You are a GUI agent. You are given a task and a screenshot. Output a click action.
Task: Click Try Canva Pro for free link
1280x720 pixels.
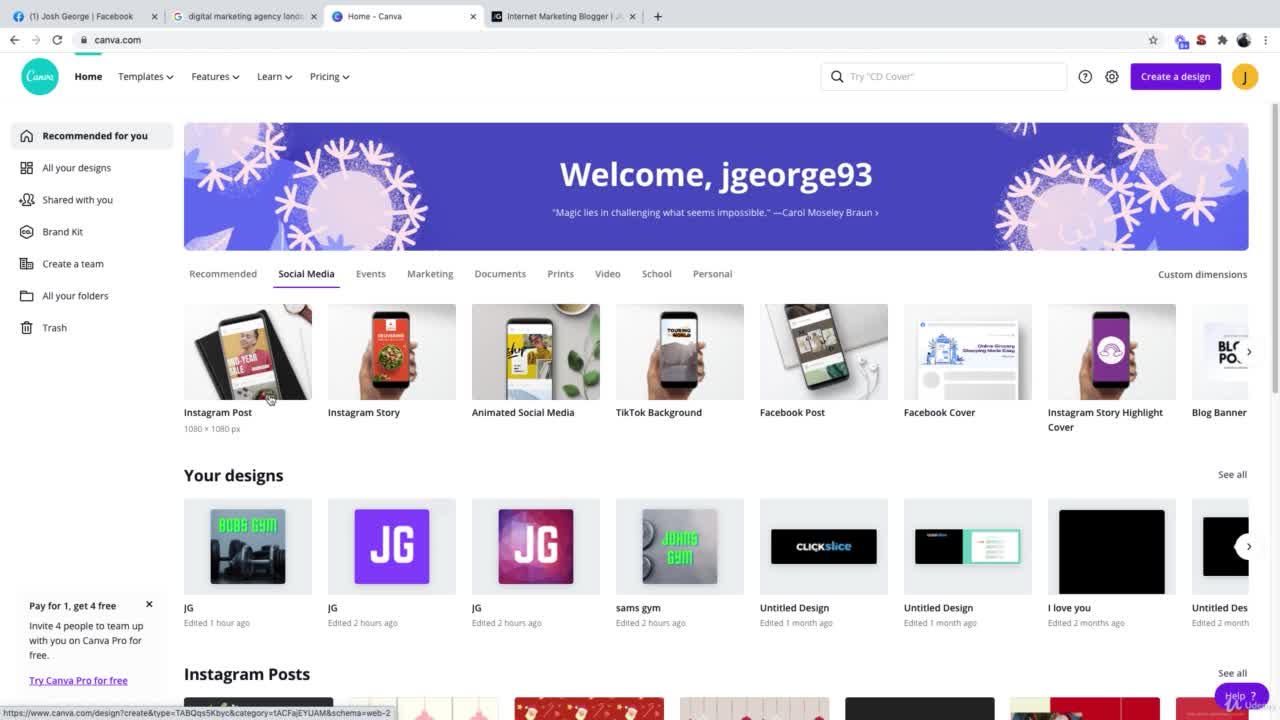pos(78,681)
